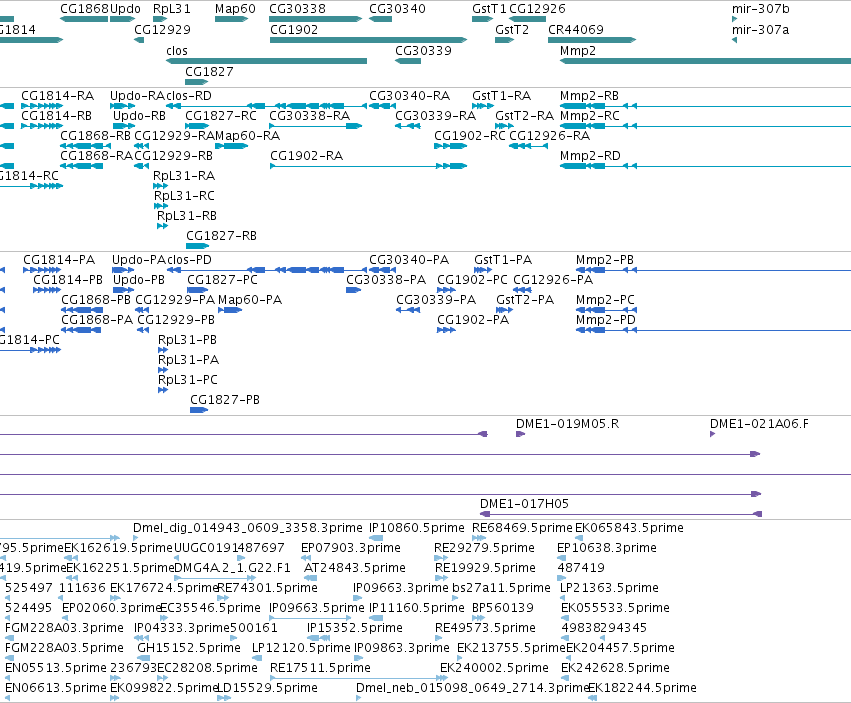This screenshot has width=851, height=703.
Task: Click the DME1-017H05 clone label
Action: point(524,504)
